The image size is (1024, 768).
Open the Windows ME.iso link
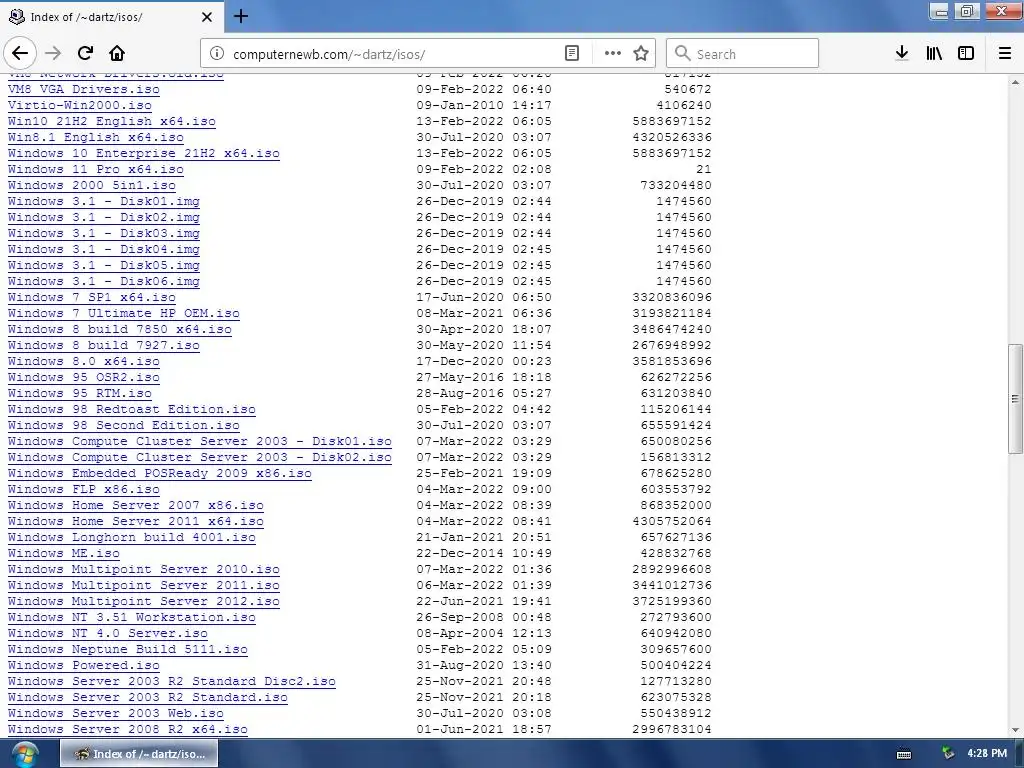click(x=64, y=553)
